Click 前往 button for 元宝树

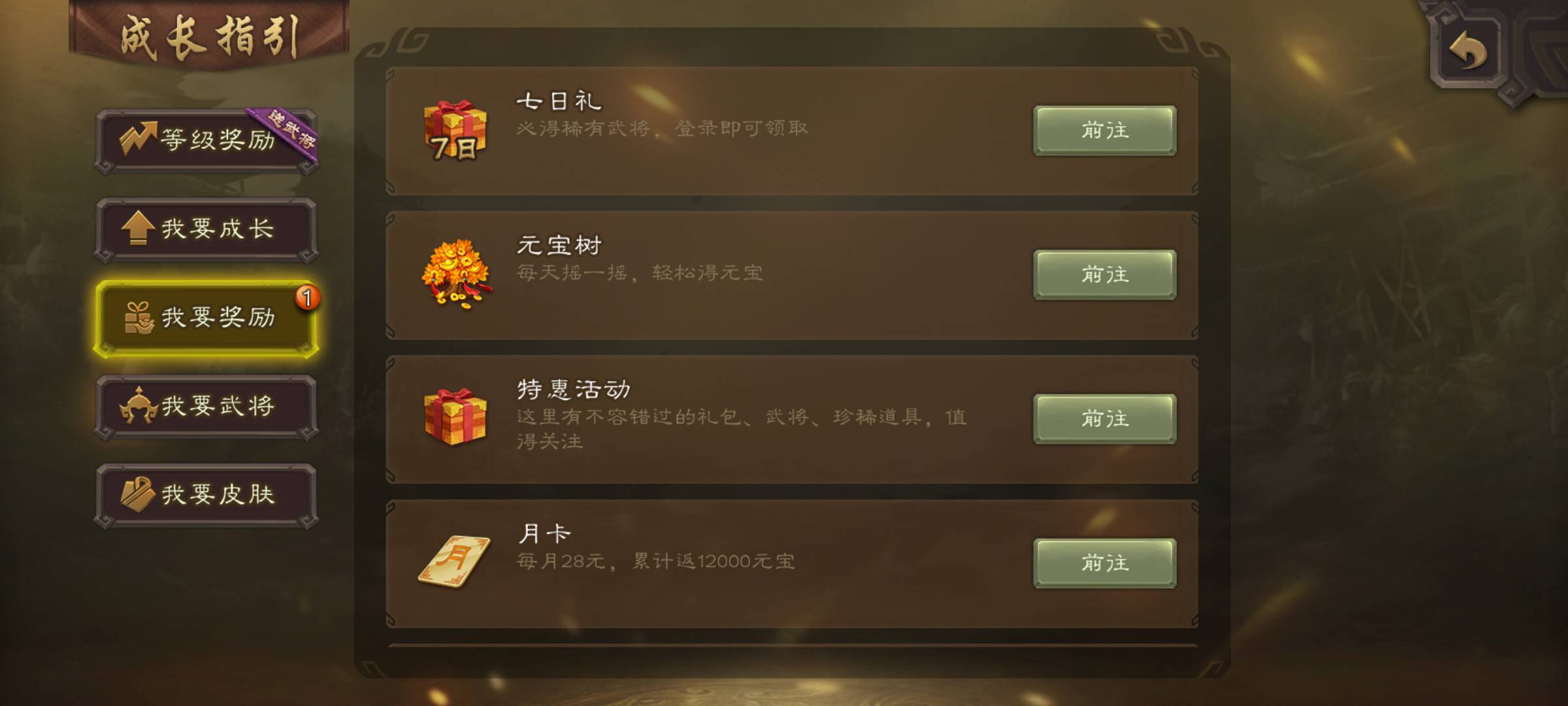1105,274
